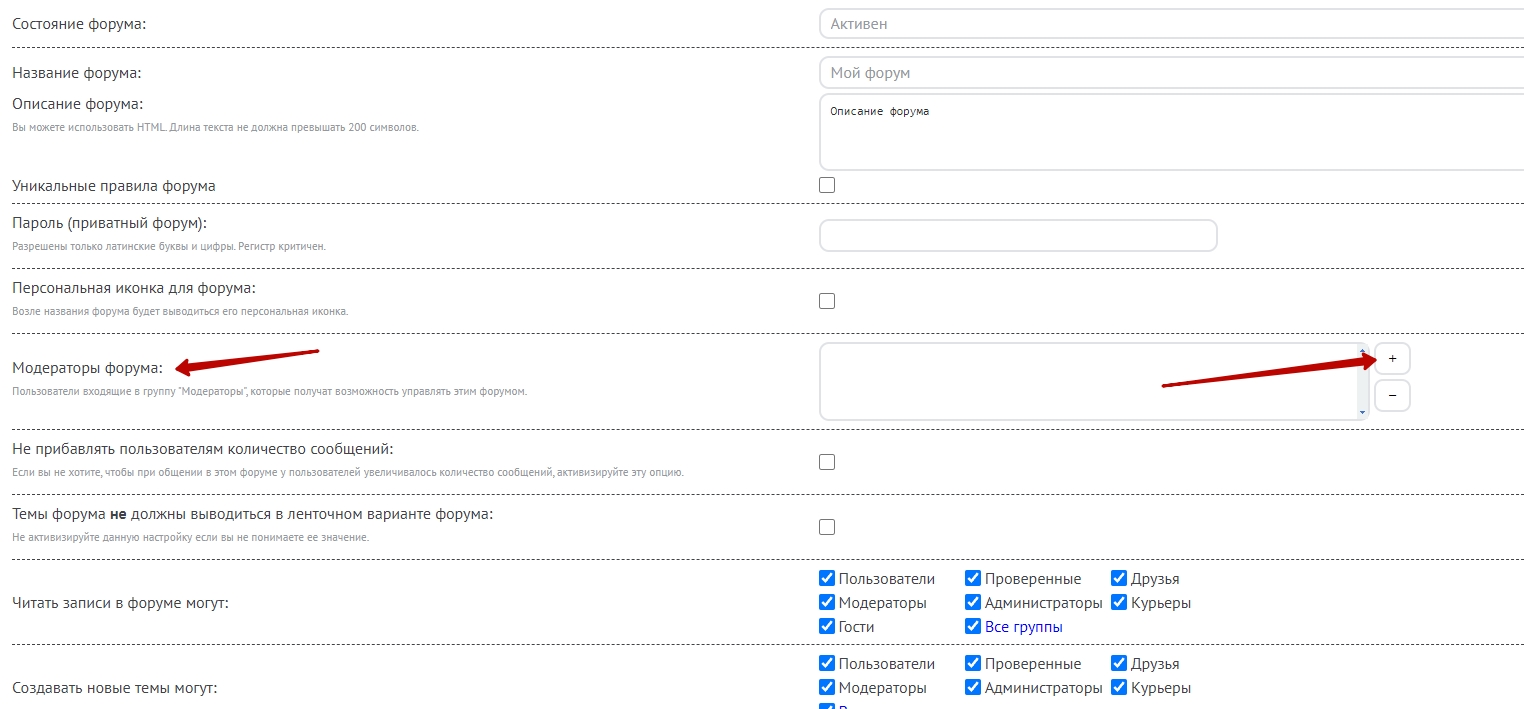This screenshot has width=1524, height=709.
Task: Uncheck "Проверенные" in reading permissions
Action: (973, 579)
